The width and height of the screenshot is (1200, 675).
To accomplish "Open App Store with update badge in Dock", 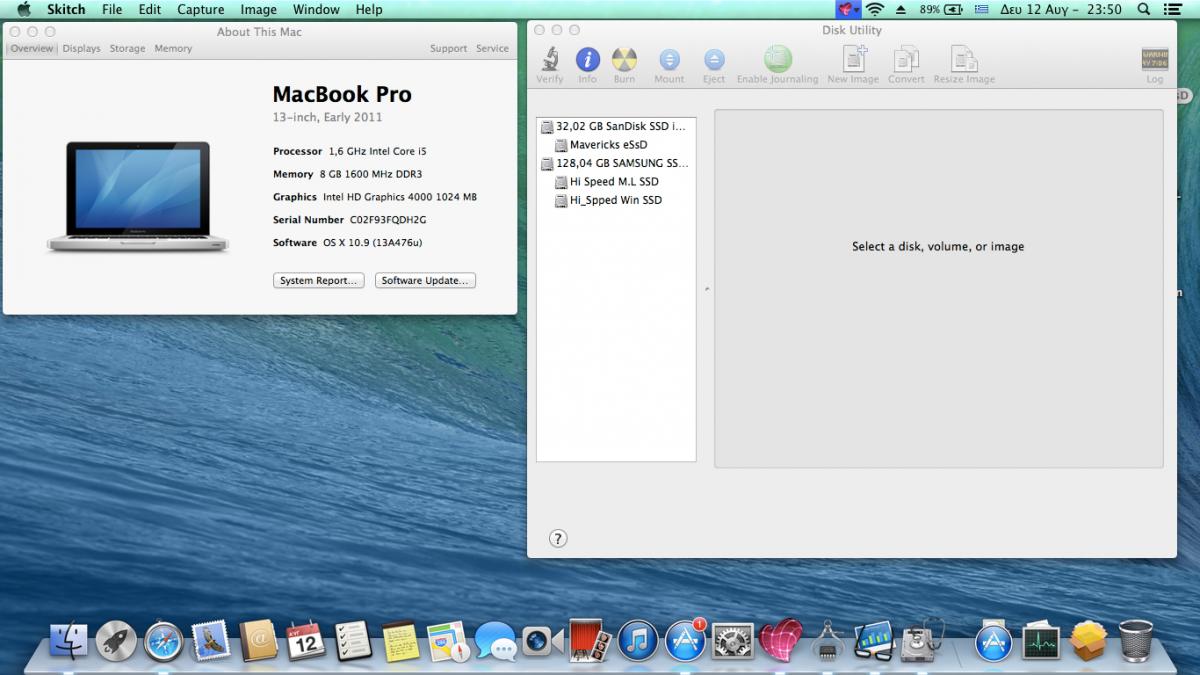I will [x=685, y=641].
